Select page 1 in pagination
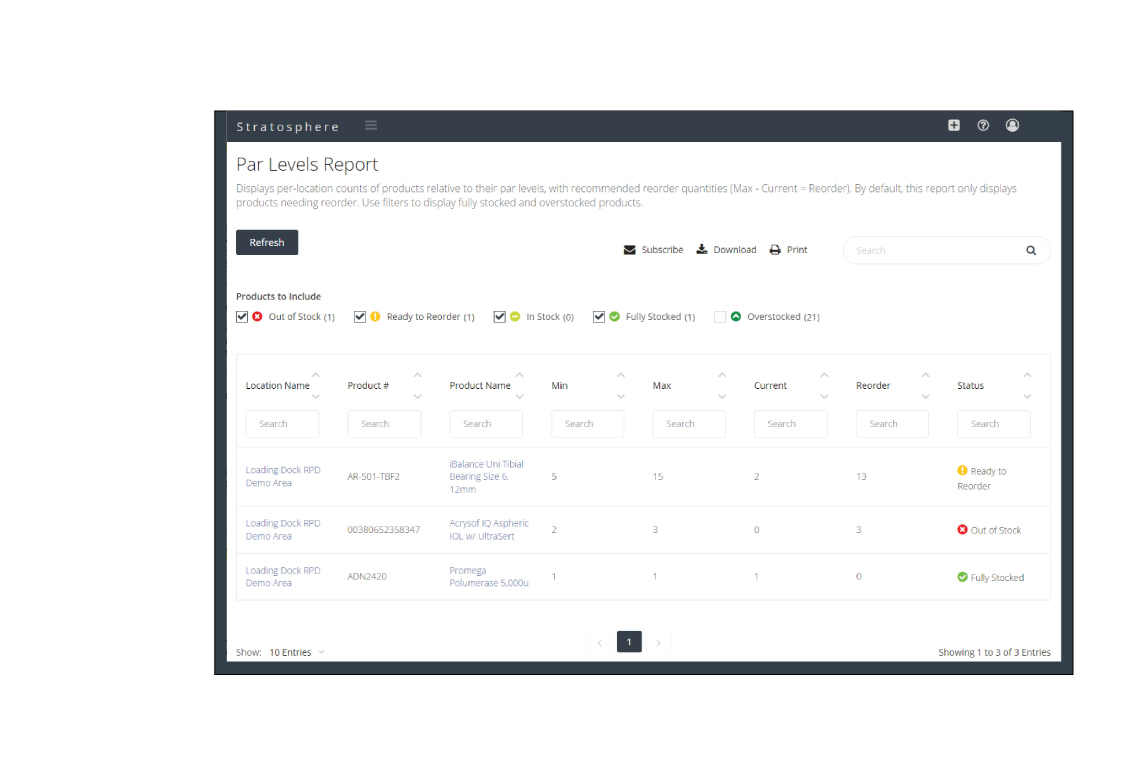The image size is (1145, 767). click(x=629, y=642)
